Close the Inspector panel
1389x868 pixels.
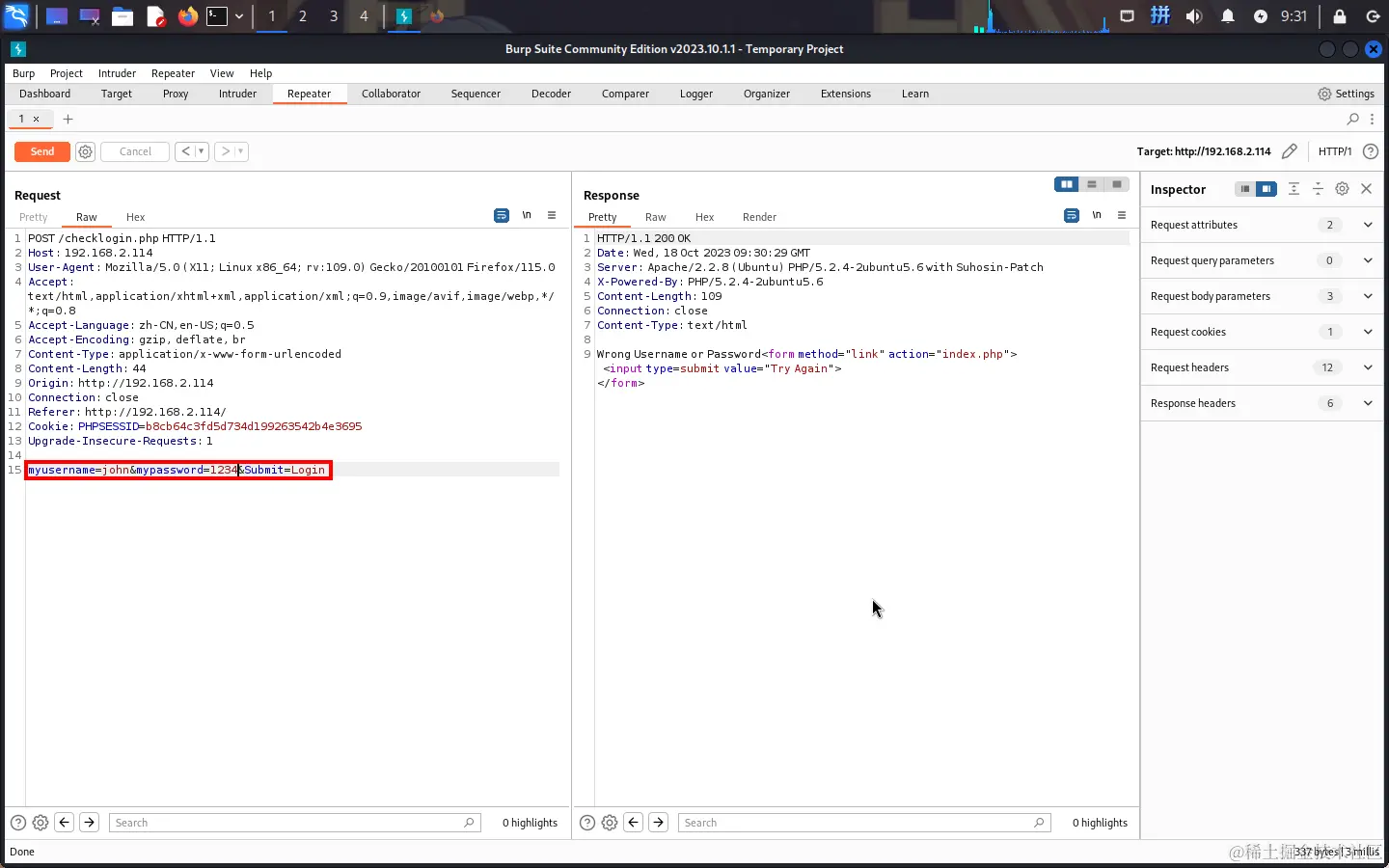[1366, 189]
